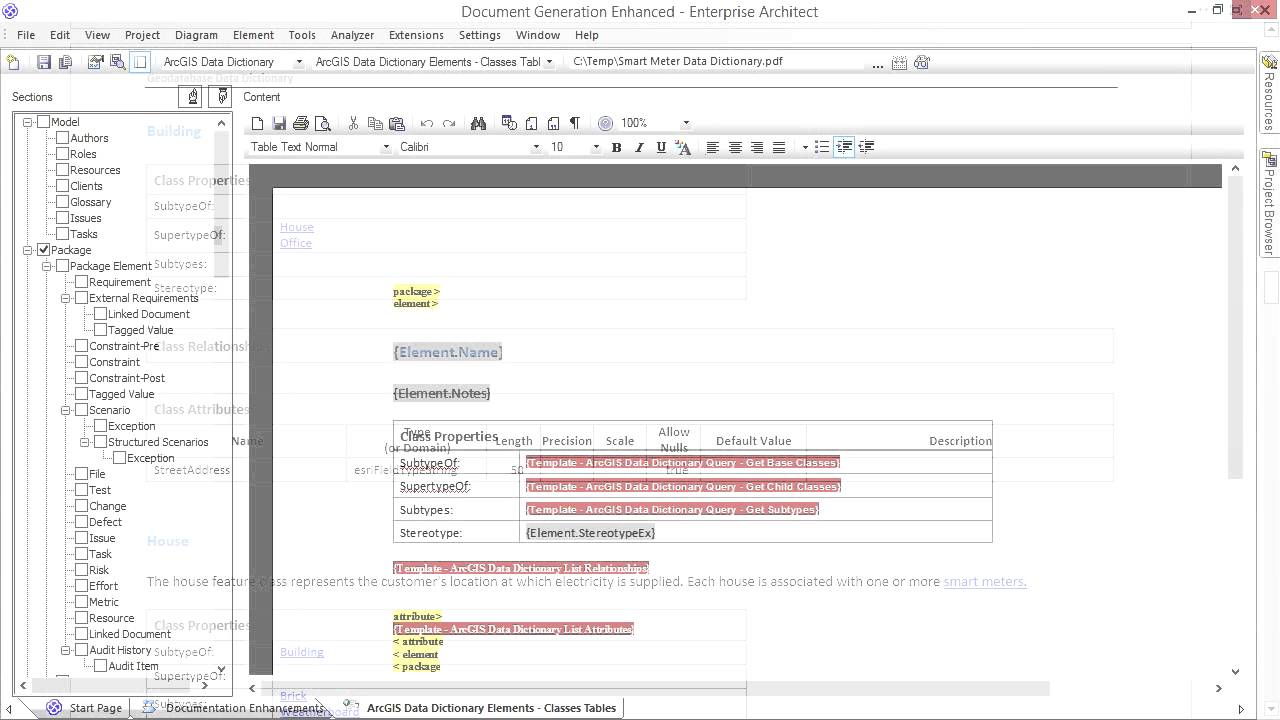Open the font color icon
This screenshot has width=1280, height=720.
point(684,147)
